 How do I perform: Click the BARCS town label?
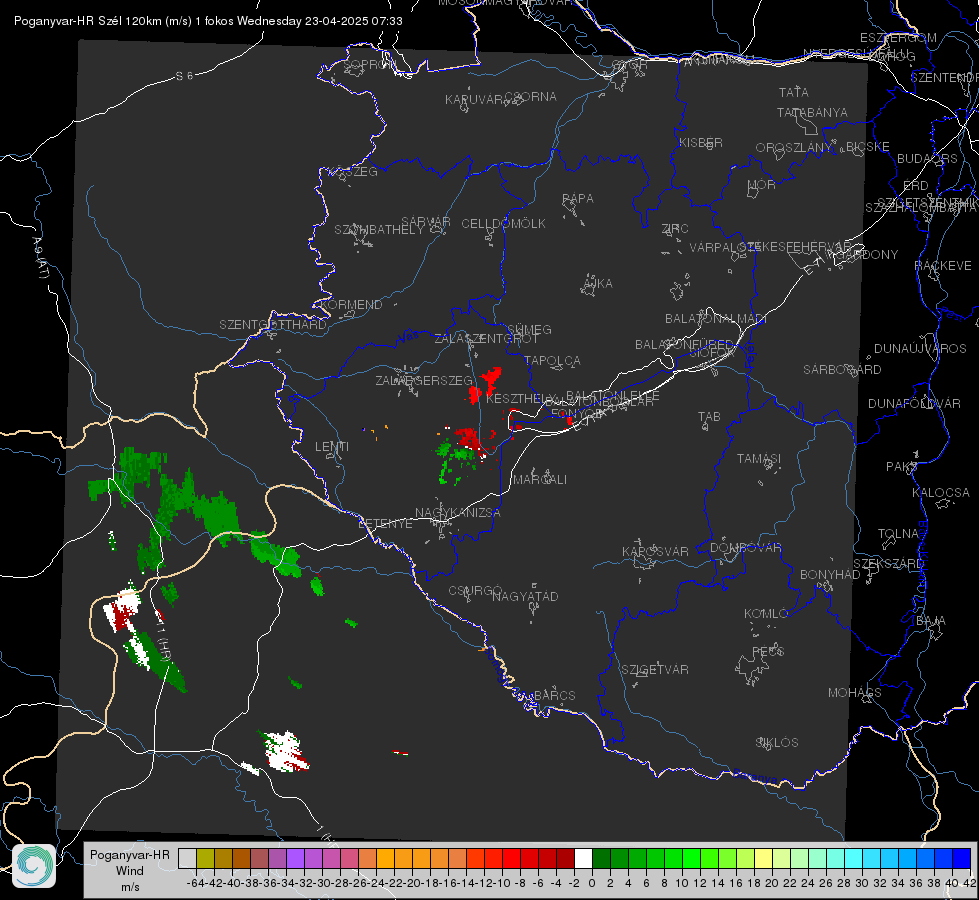point(554,695)
